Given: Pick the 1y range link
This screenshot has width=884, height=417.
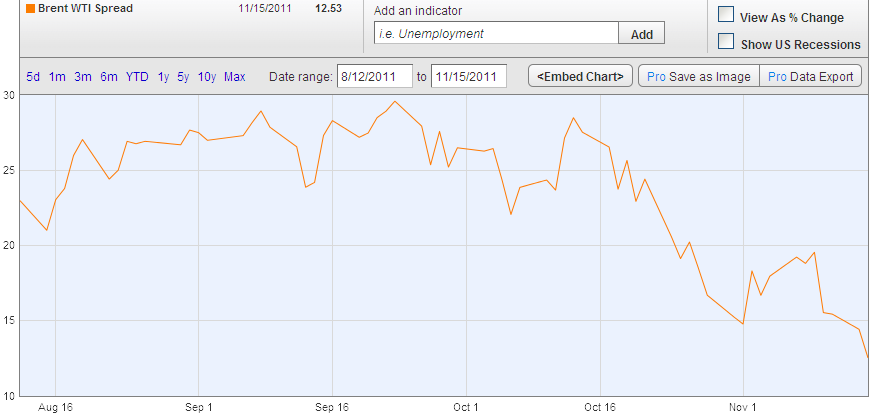Looking at the screenshot, I should point(163,77).
